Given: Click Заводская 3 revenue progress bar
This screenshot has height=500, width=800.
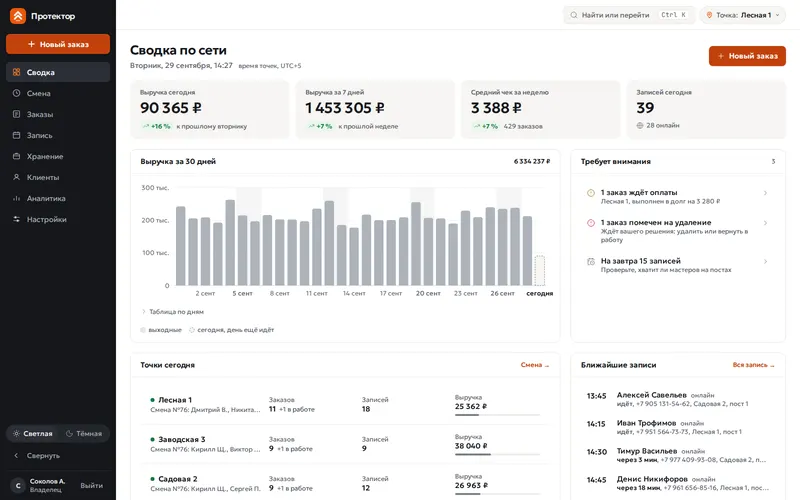Looking at the screenshot, I should pos(497,454).
